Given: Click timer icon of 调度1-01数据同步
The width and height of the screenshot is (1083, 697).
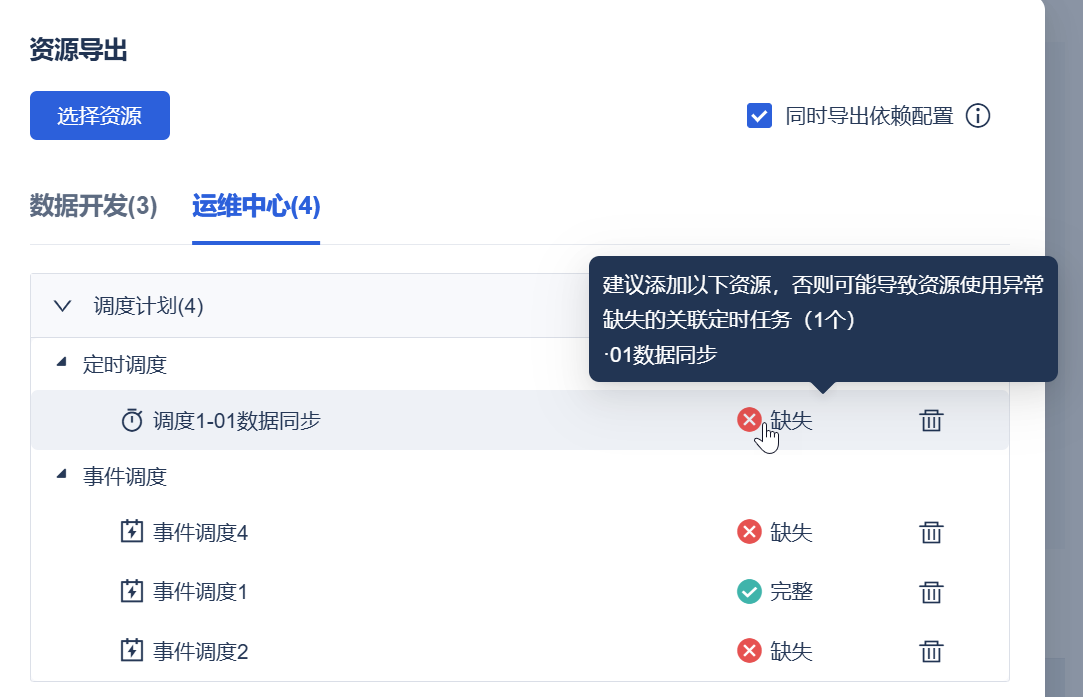Looking at the screenshot, I should (x=132, y=420).
